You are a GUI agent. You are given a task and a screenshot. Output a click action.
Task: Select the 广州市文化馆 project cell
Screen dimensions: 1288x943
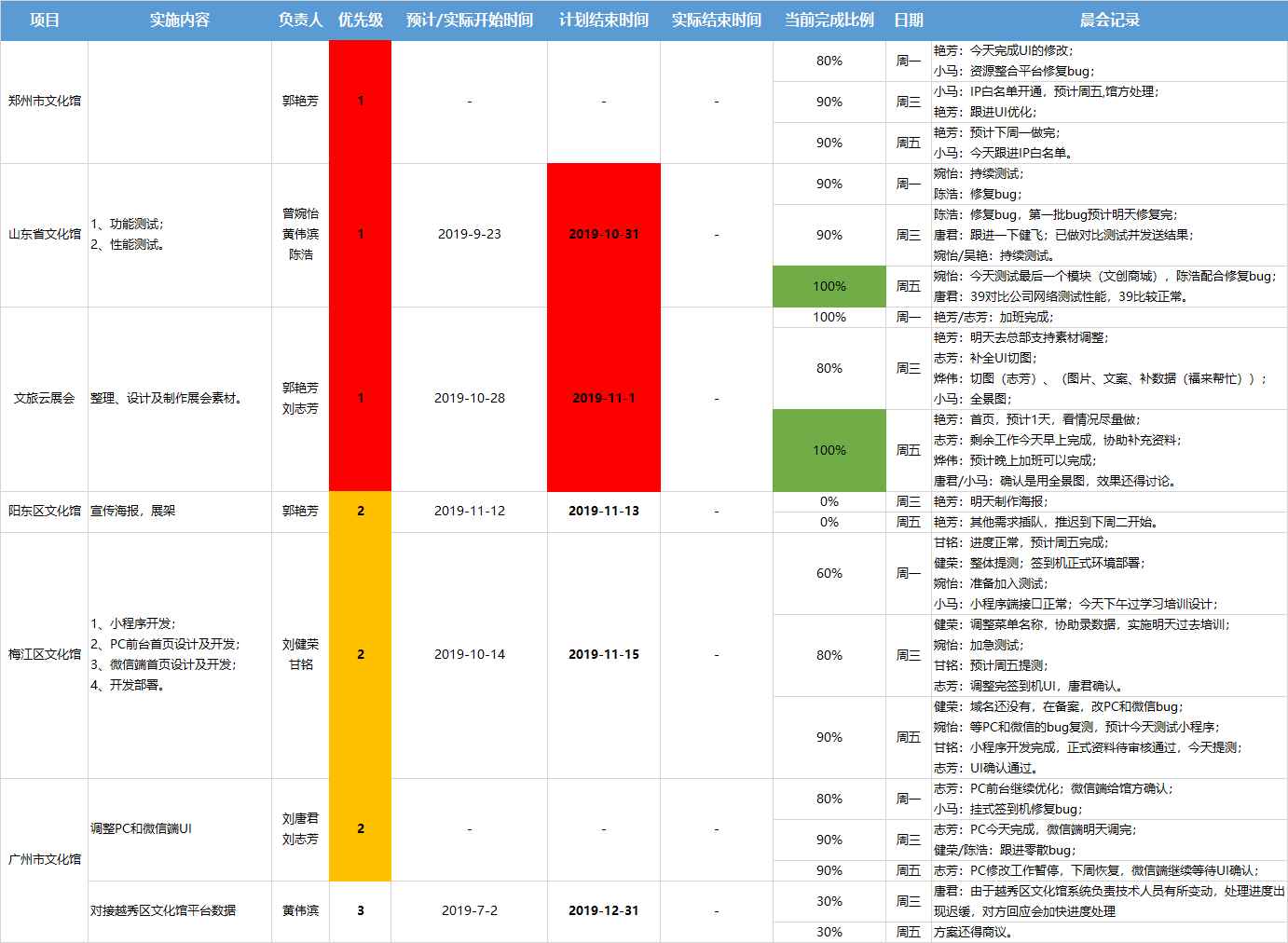[44, 860]
